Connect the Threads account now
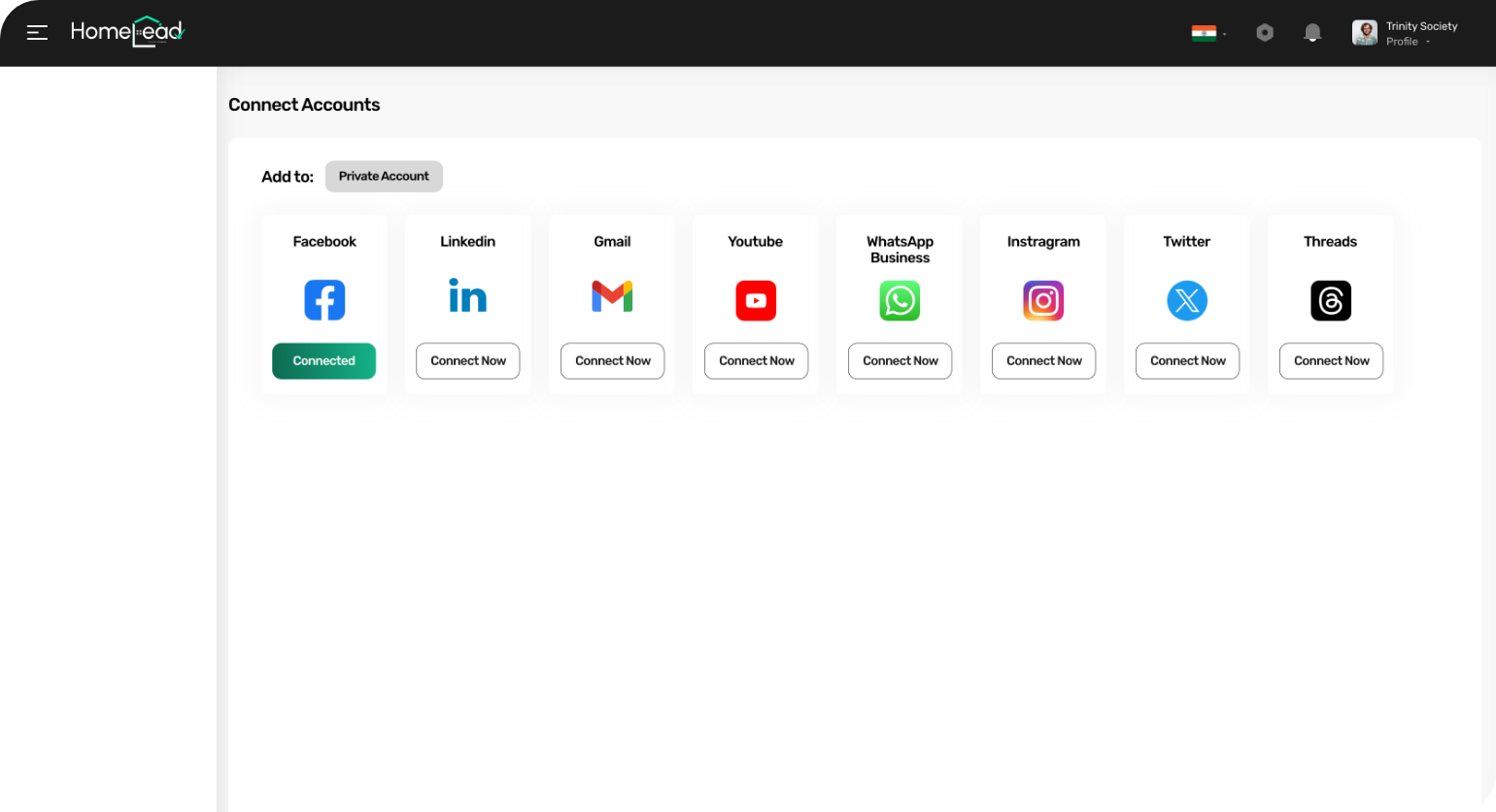Image resolution: width=1496 pixels, height=812 pixels. click(1331, 361)
